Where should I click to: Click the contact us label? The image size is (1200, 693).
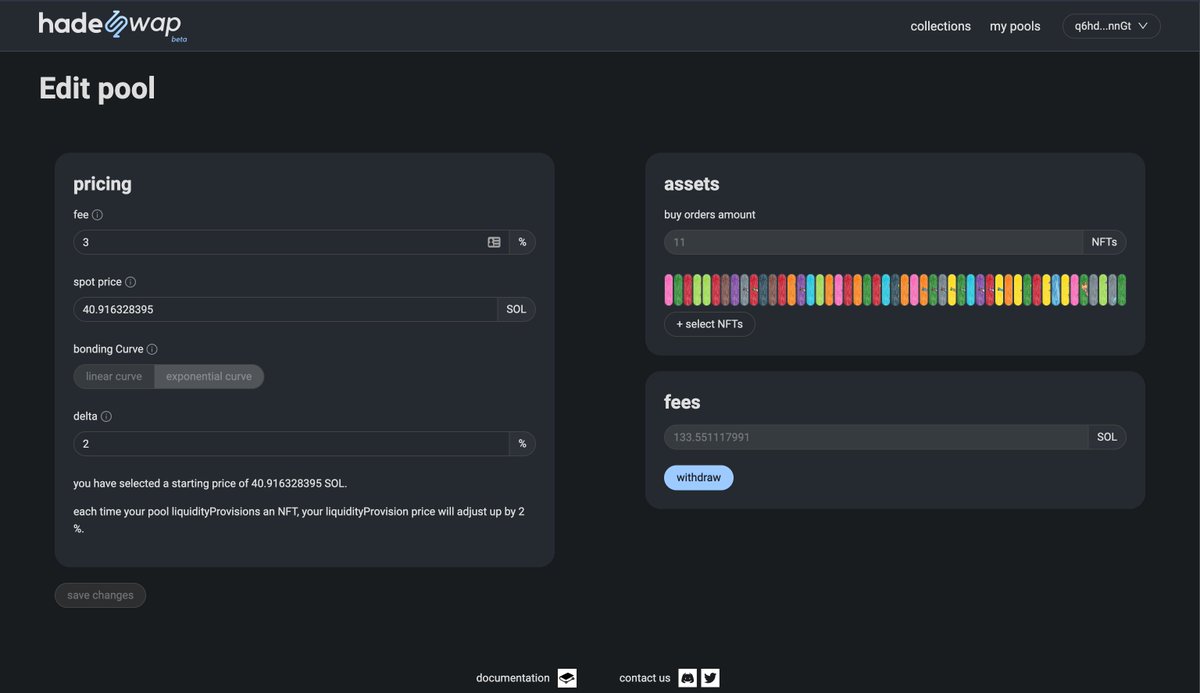tap(645, 678)
